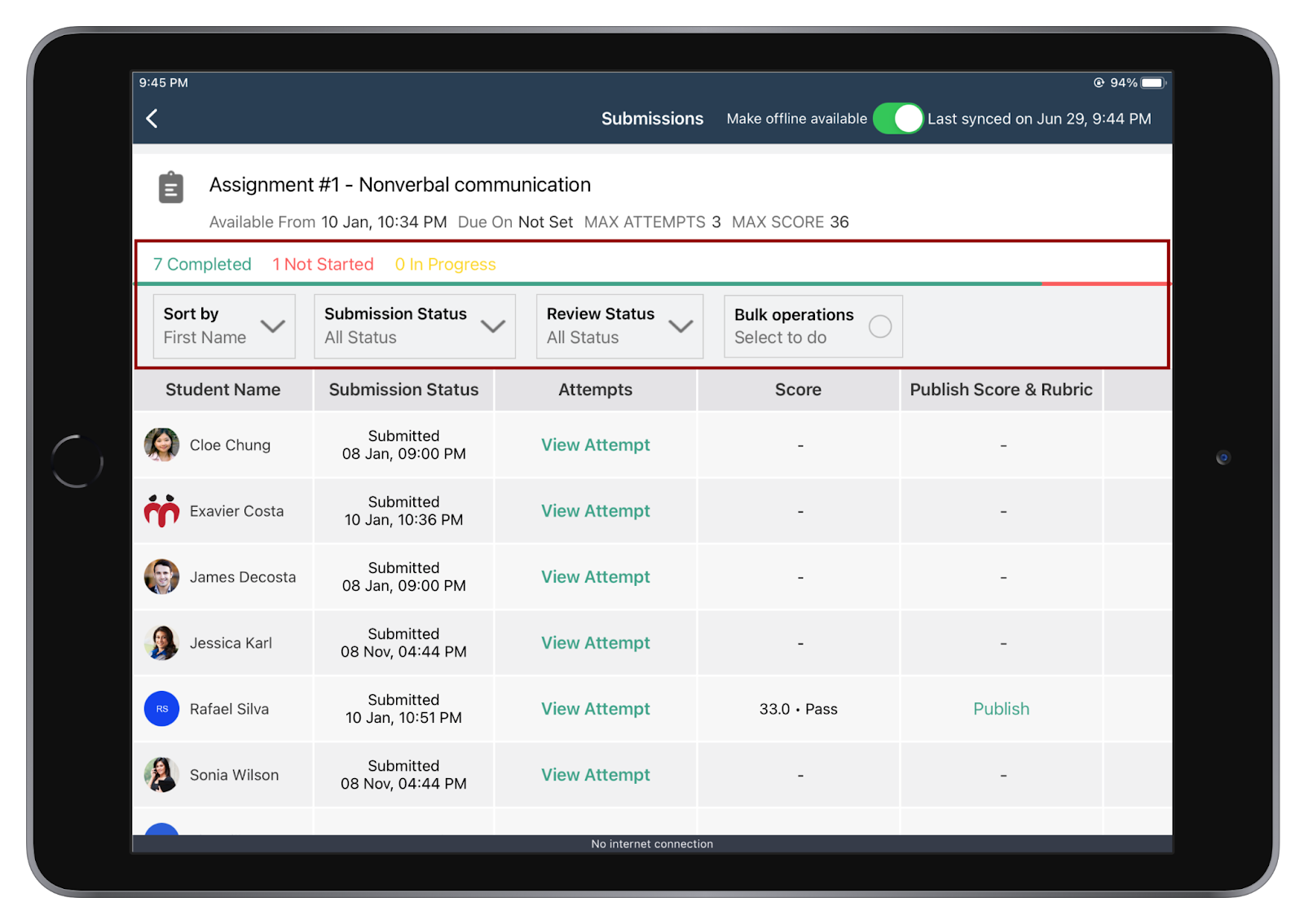This screenshot has height=924, width=1304.
Task: Click the Submissions page title
Action: tap(652, 119)
